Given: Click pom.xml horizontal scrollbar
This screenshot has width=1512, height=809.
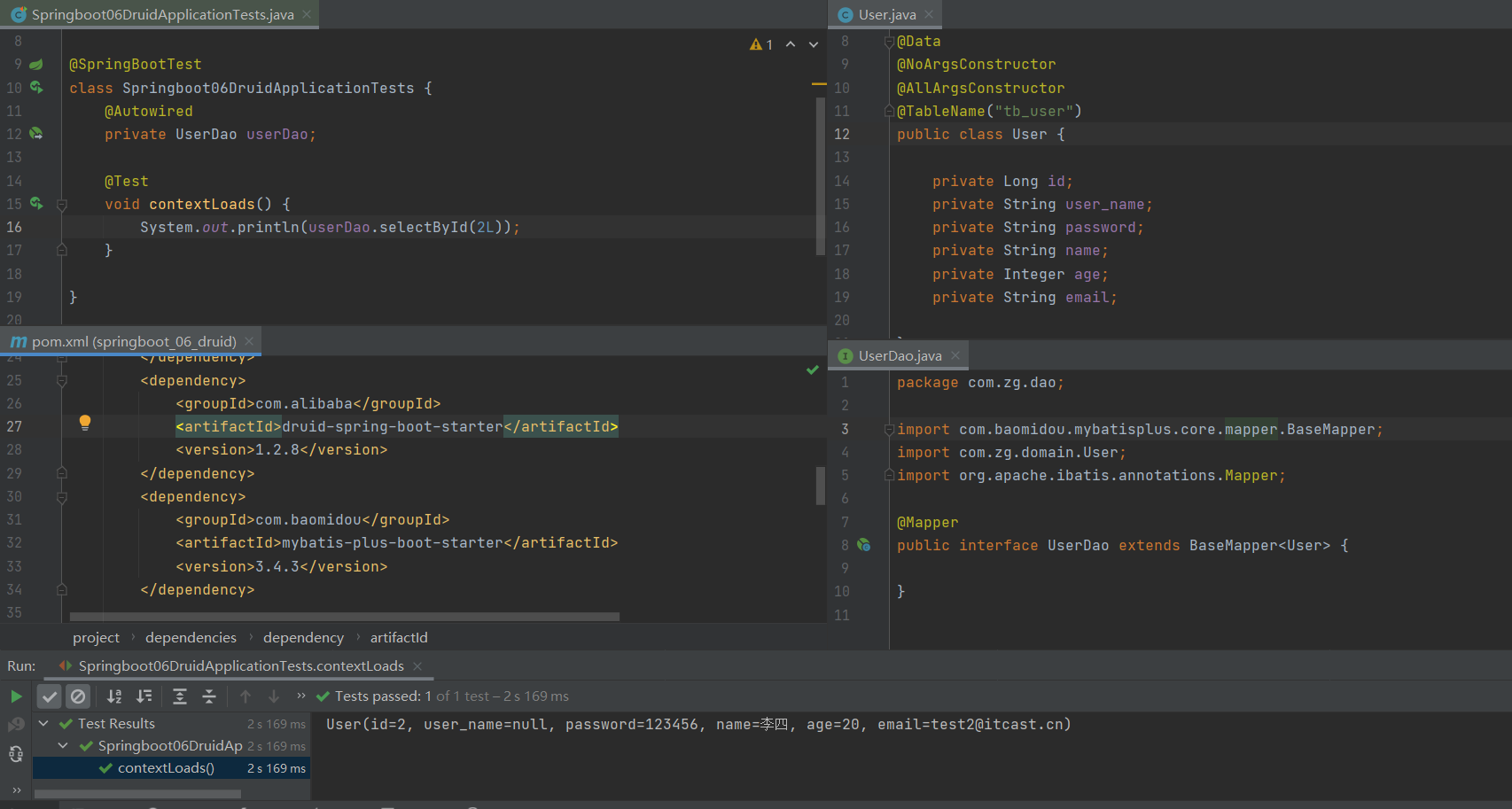Looking at the screenshot, I should tap(345, 617).
